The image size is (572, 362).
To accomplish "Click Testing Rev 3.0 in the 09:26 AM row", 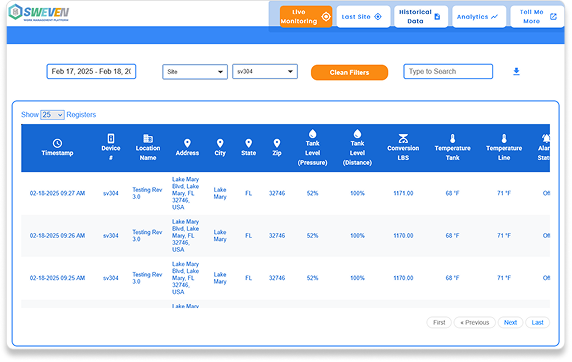I will [x=147, y=236].
